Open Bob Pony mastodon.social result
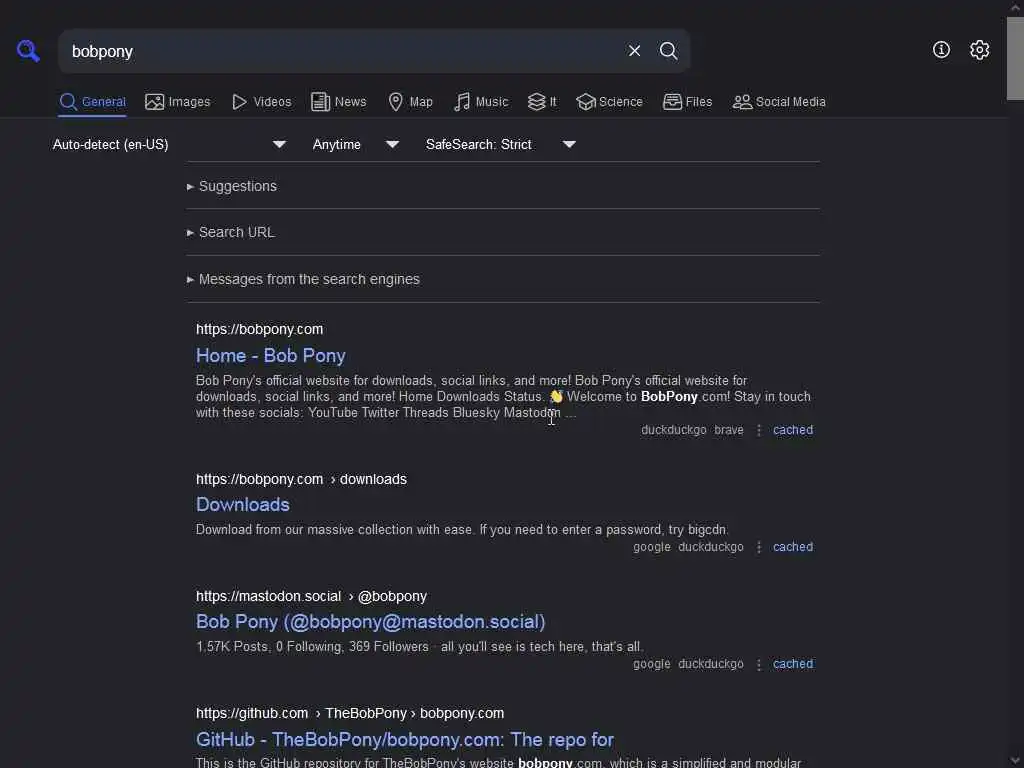 [x=370, y=622]
